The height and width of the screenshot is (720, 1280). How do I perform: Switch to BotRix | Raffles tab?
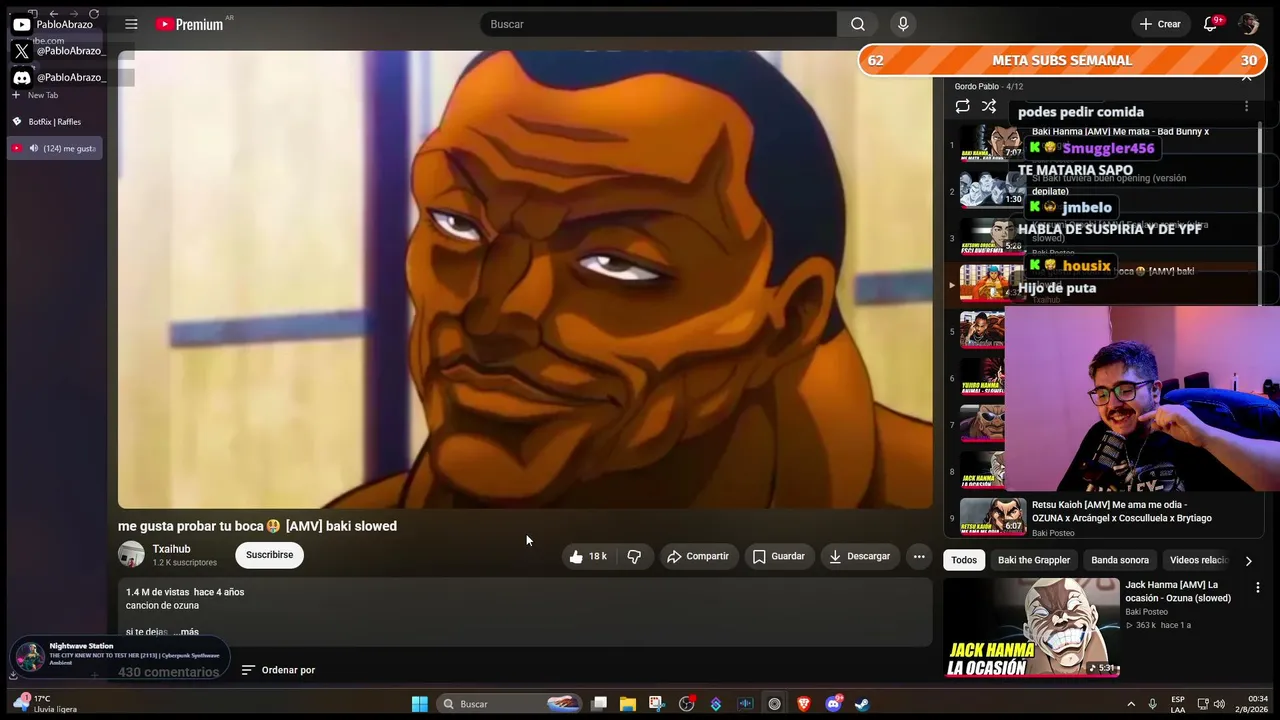(56, 122)
